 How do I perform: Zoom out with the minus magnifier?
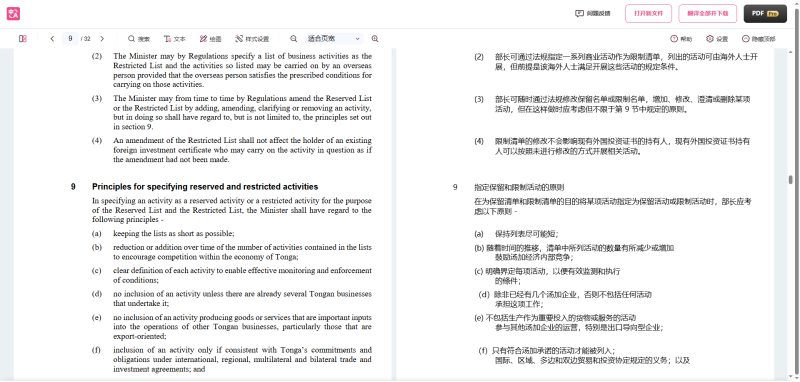click(293, 39)
